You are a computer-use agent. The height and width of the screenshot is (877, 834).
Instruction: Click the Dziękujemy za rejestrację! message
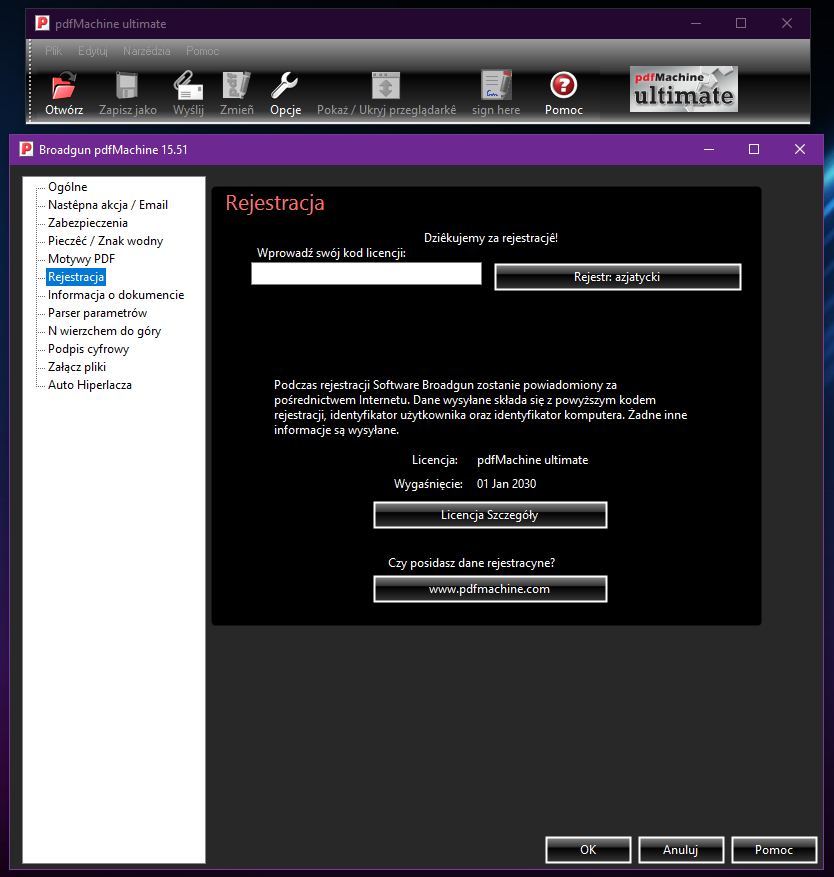[491, 238]
